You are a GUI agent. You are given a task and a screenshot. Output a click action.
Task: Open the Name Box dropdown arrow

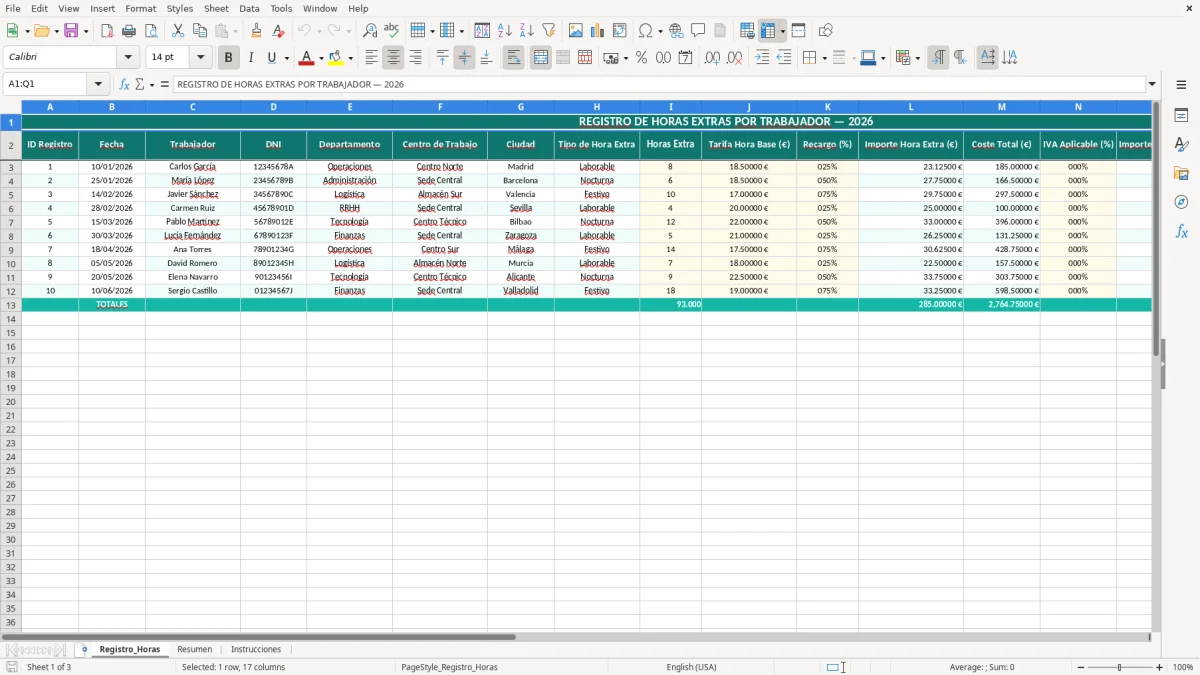click(98, 84)
